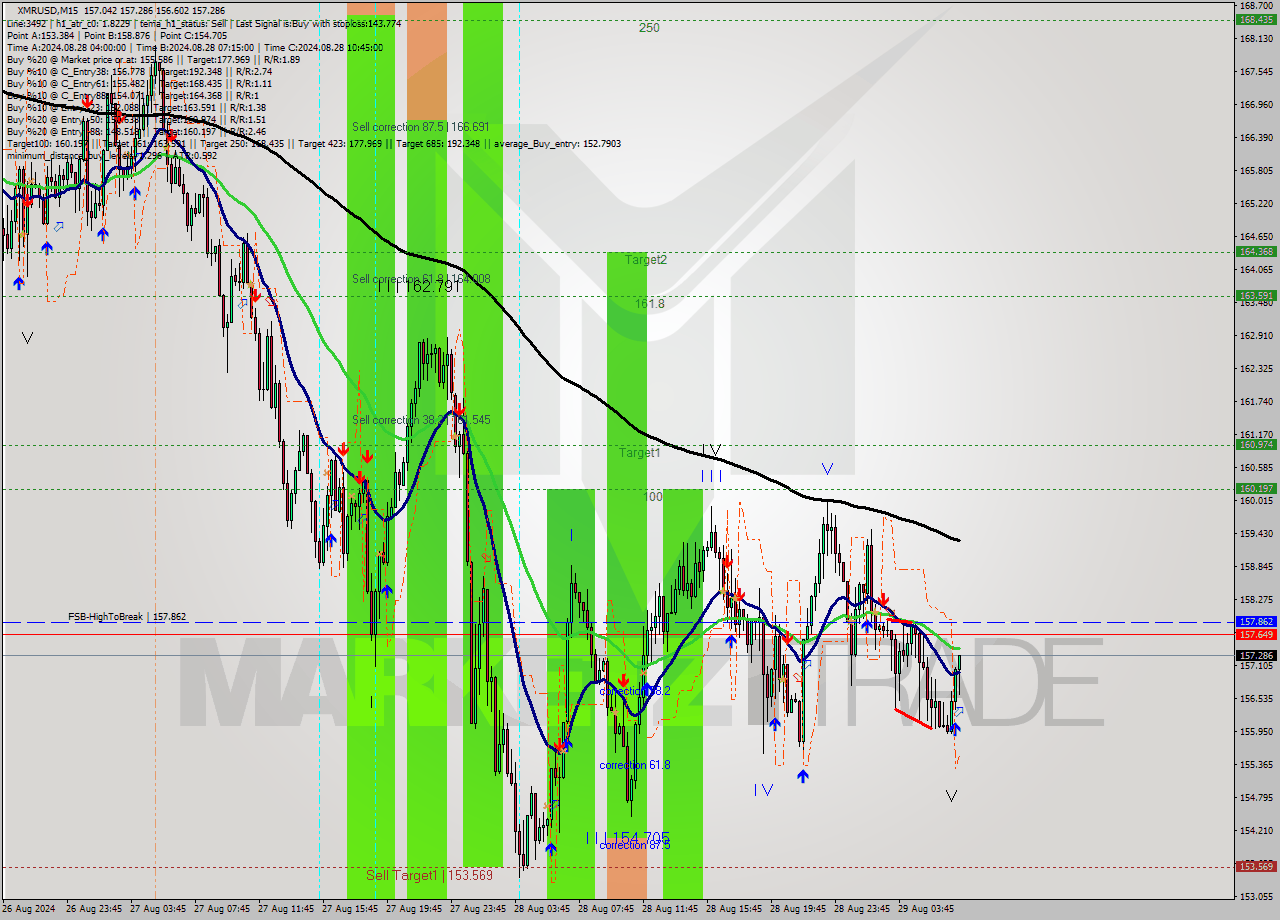The image size is (1280, 920).
Task: Click the green '168.435' price tag
Action: (1256, 19)
